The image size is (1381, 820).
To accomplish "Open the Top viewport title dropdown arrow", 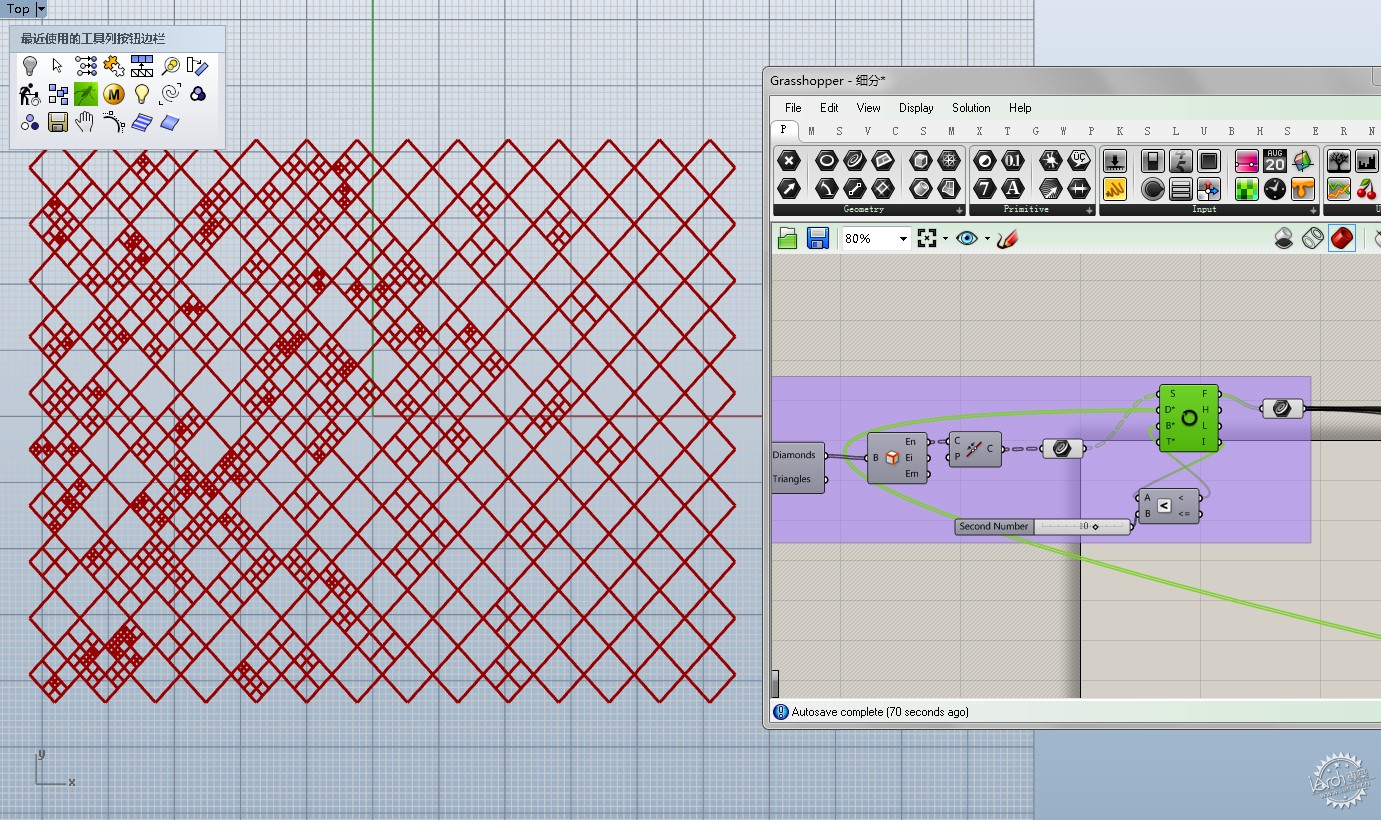I will pos(41,9).
